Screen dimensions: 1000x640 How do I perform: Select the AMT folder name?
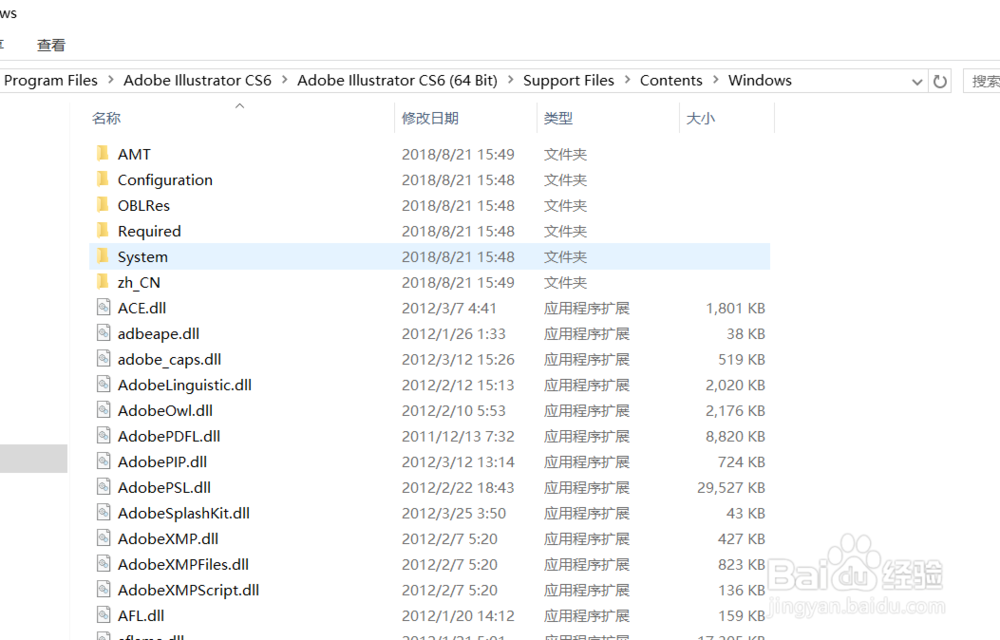click(x=134, y=154)
